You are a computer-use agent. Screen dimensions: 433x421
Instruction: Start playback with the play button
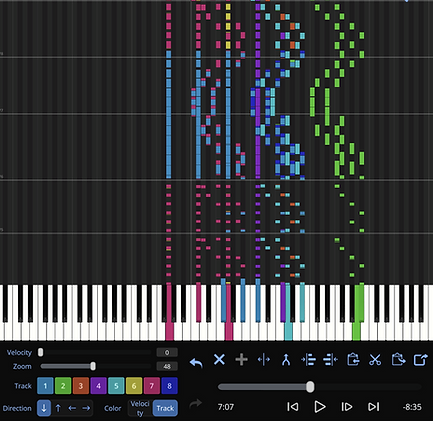320,407
